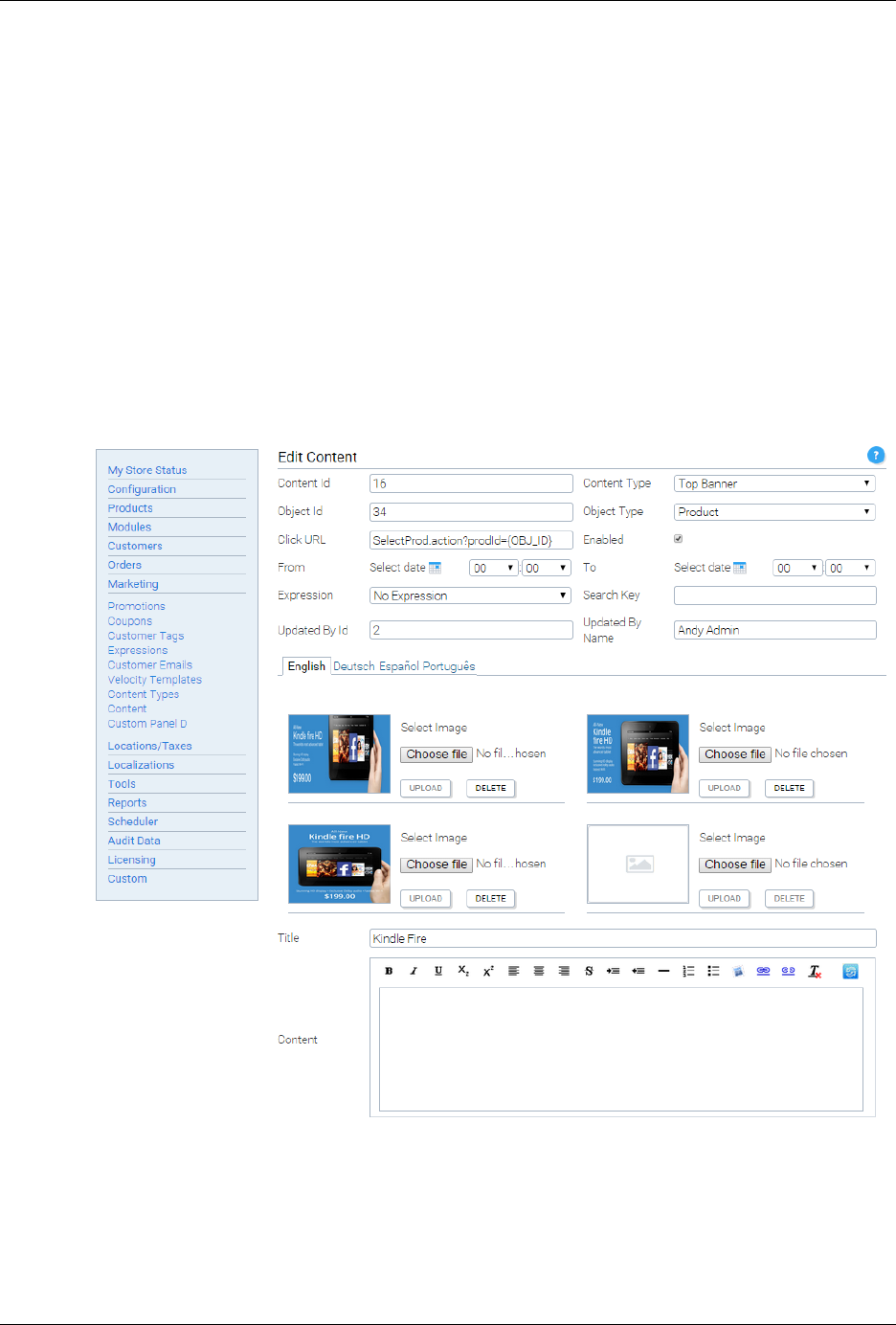Create a hyperlink in the editor

pos(763,971)
